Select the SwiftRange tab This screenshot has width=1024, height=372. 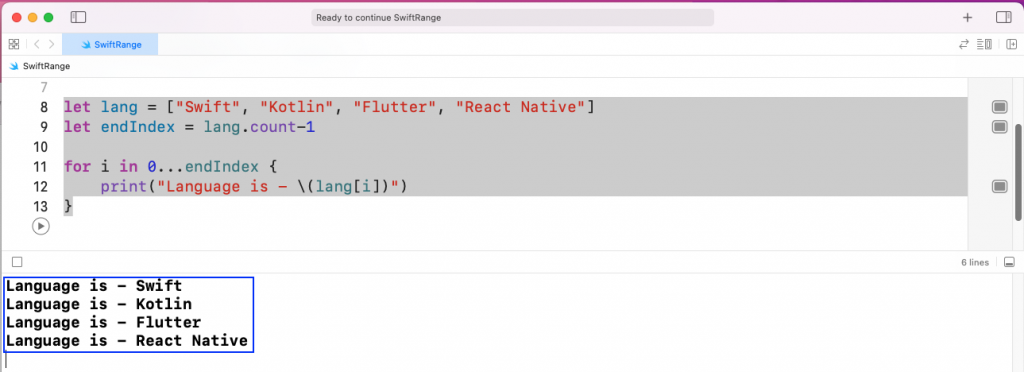[110, 44]
